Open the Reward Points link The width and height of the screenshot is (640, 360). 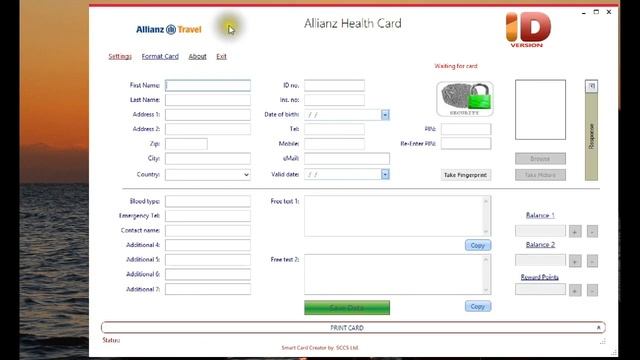[x=540, y=277]
